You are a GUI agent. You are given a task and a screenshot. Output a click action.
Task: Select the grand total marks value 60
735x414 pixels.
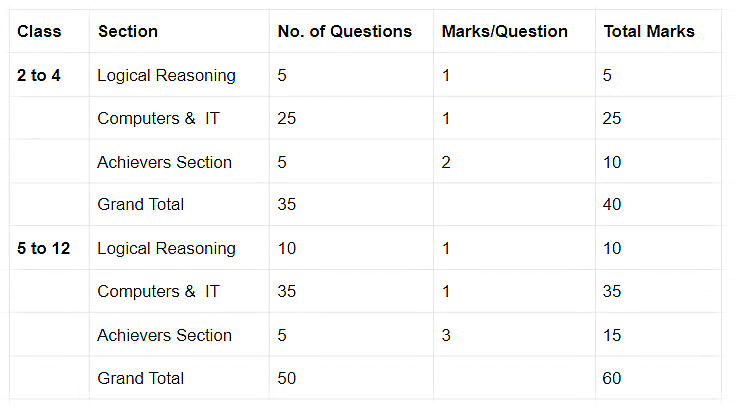[x=612, y=379]
